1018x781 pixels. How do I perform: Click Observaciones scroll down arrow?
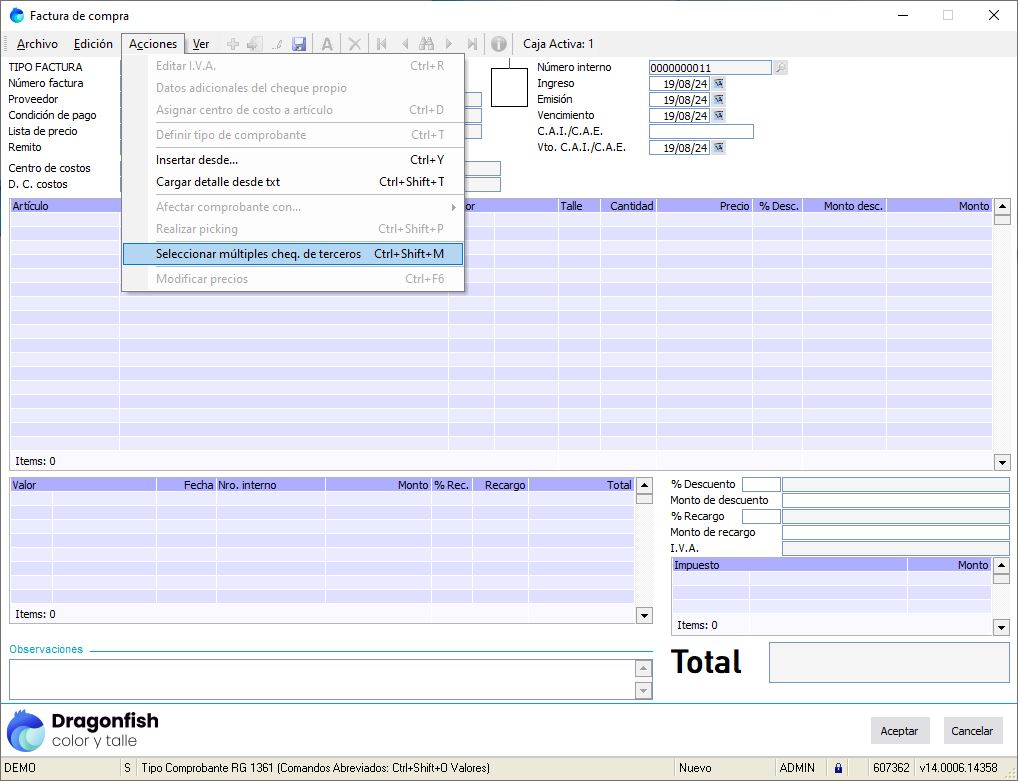tap(643, 690)
